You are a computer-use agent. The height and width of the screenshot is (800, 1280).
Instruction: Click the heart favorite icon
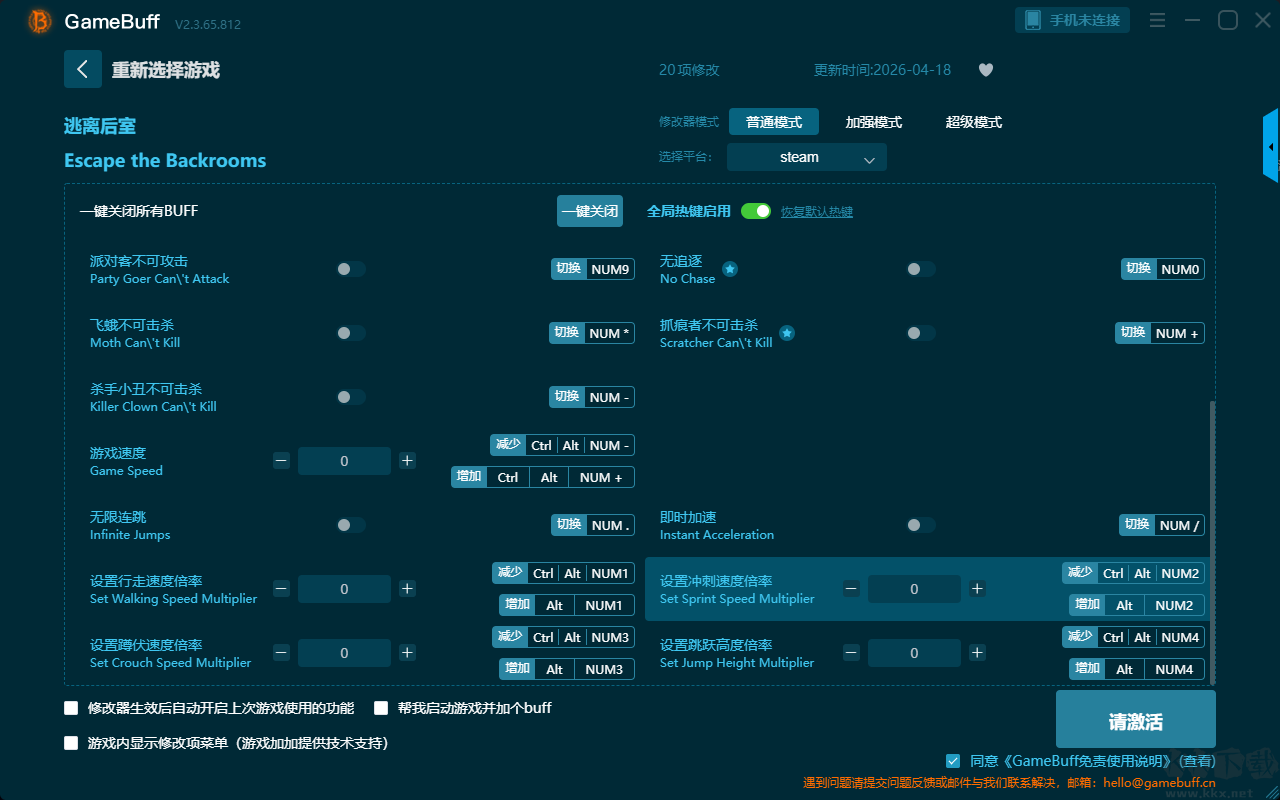[x=985, y=70]
